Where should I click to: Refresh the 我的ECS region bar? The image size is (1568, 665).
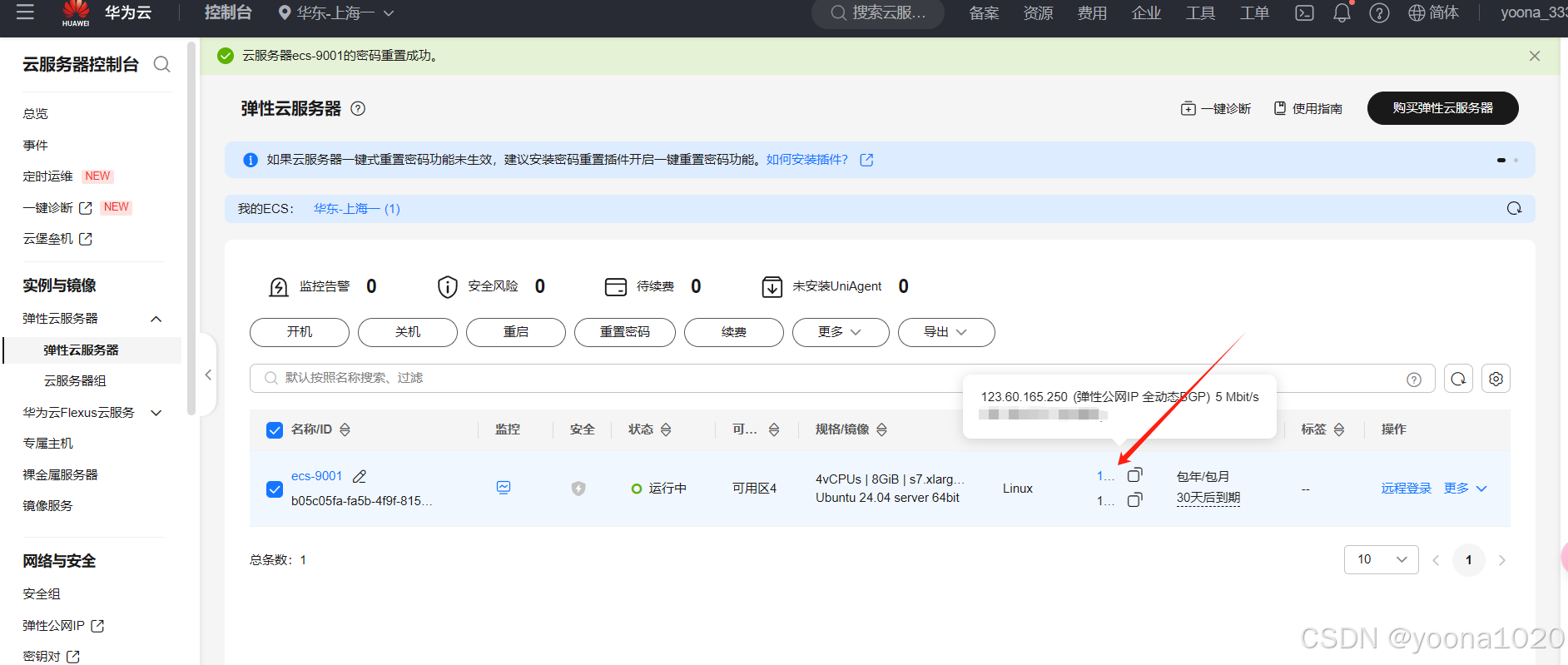[1514, 208]
